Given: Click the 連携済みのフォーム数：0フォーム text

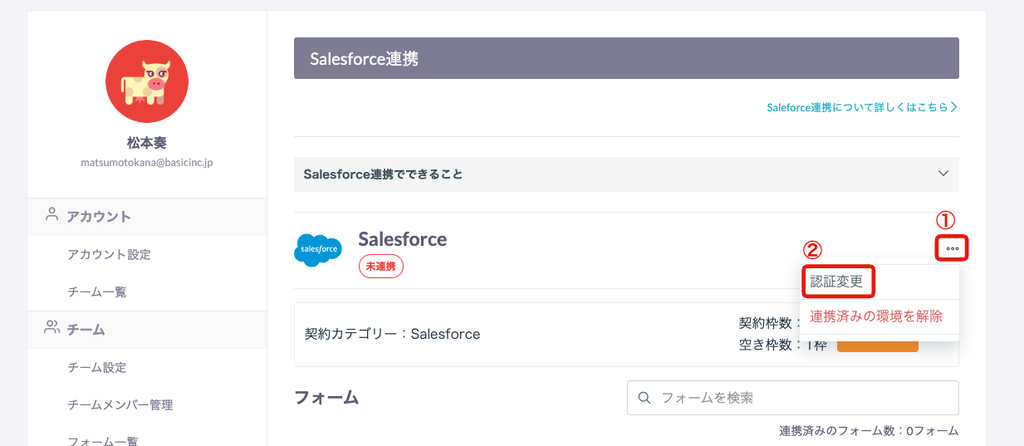Looking at the screenshot, I should pyautogui.click(x=869, y=431).
